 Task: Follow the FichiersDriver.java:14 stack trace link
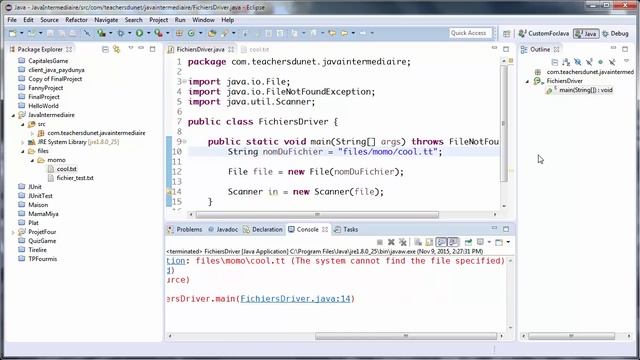click(x=296, y=299)
